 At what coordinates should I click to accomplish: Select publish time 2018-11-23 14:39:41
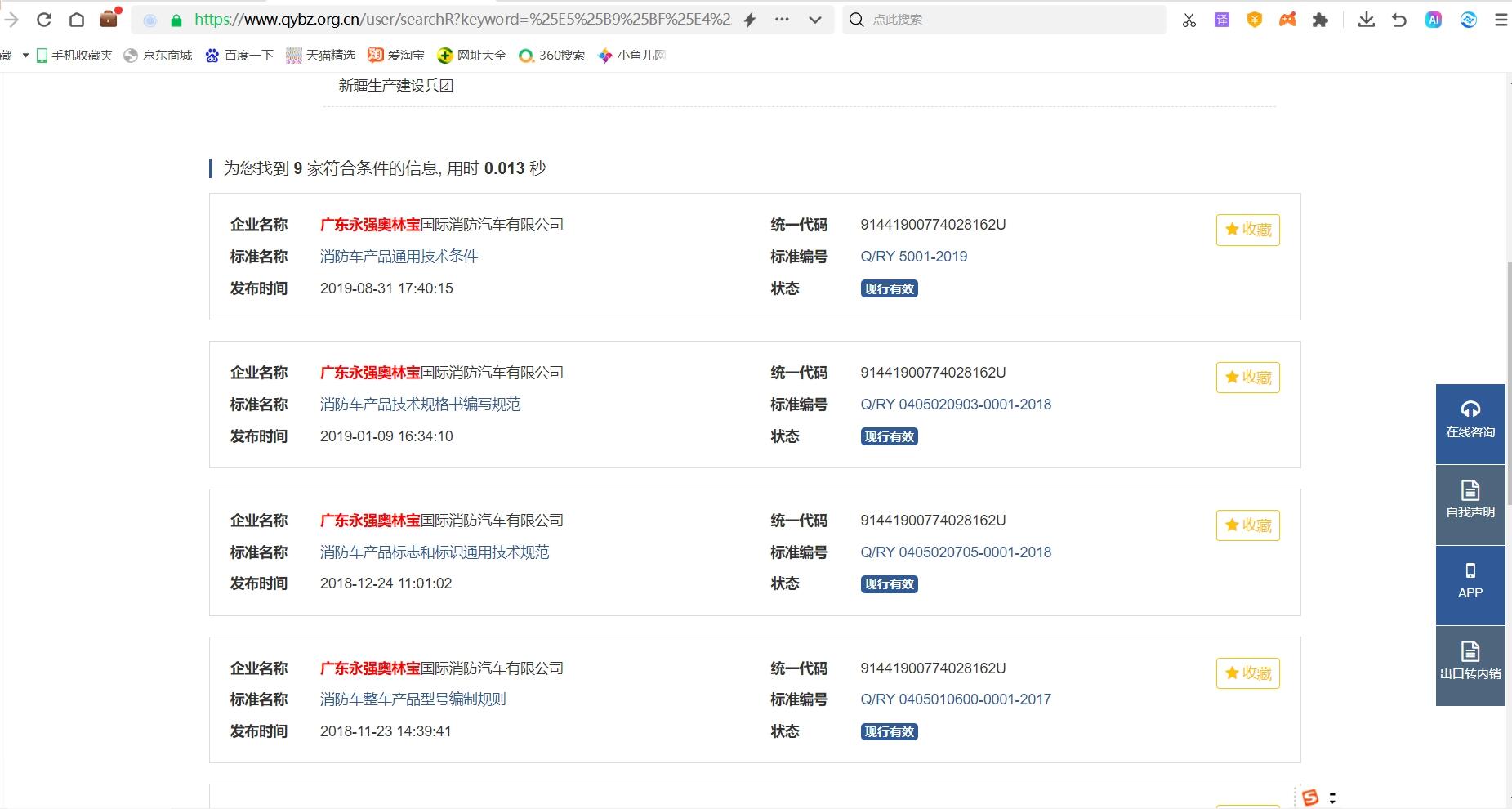point(386,731)
